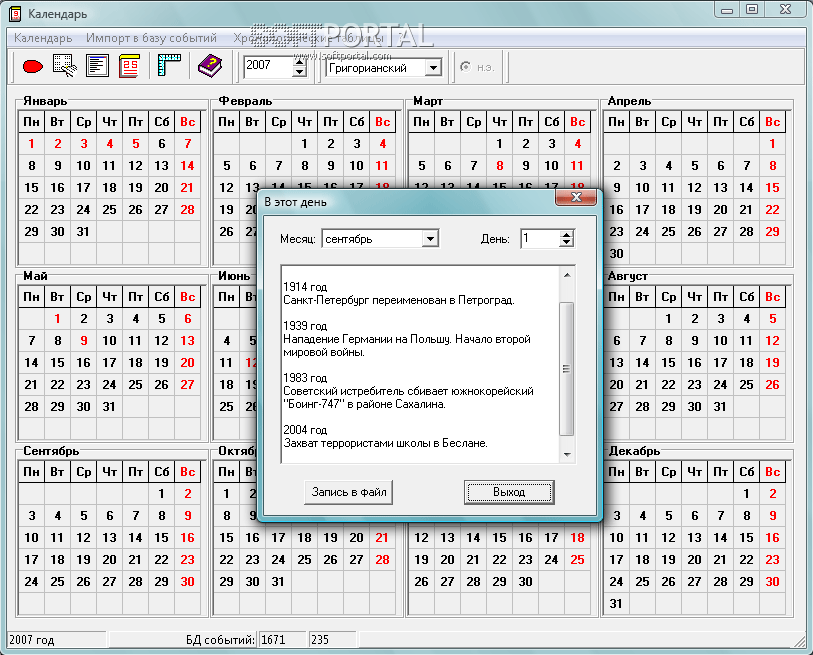Click the events list scroll down arrow
The height and width of the screenshot is (655, 813).
567,455
